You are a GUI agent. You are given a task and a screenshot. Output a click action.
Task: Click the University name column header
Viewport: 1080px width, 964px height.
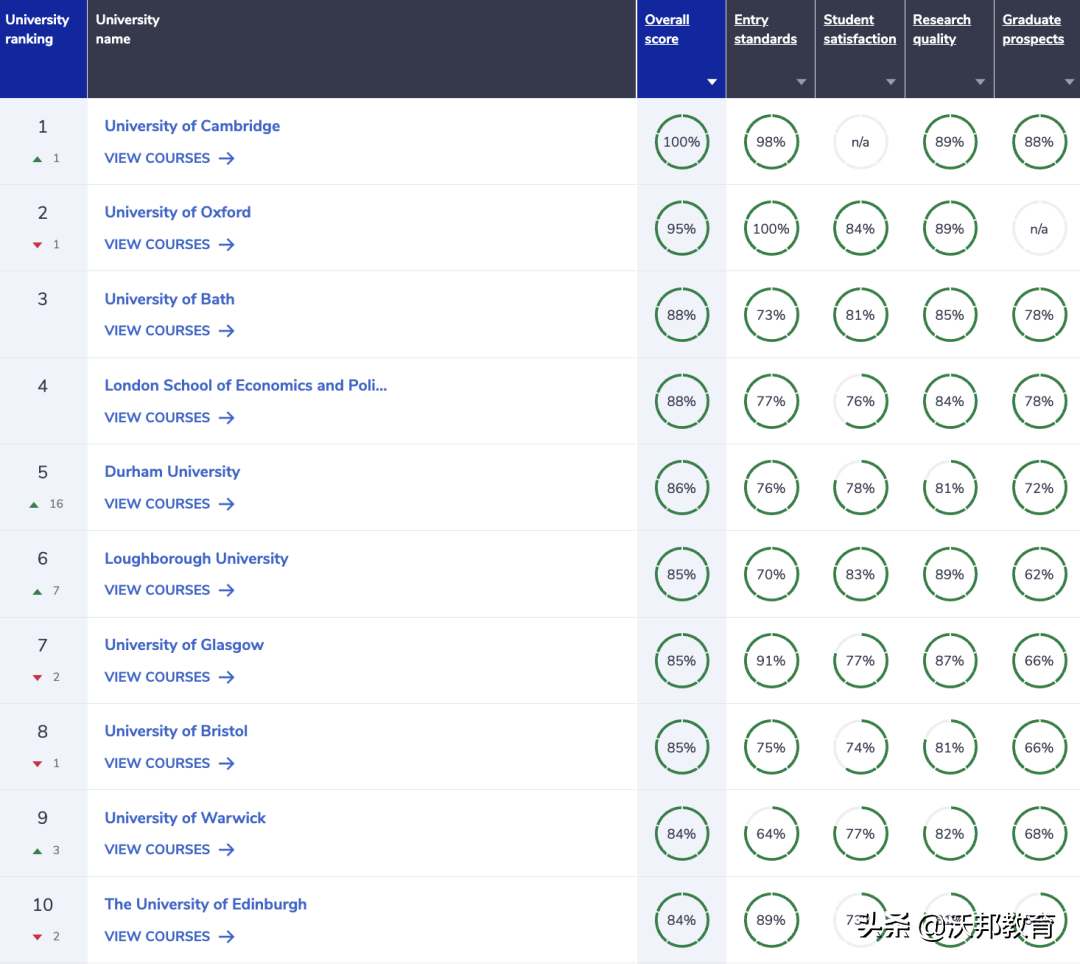(x=362, y=49)
